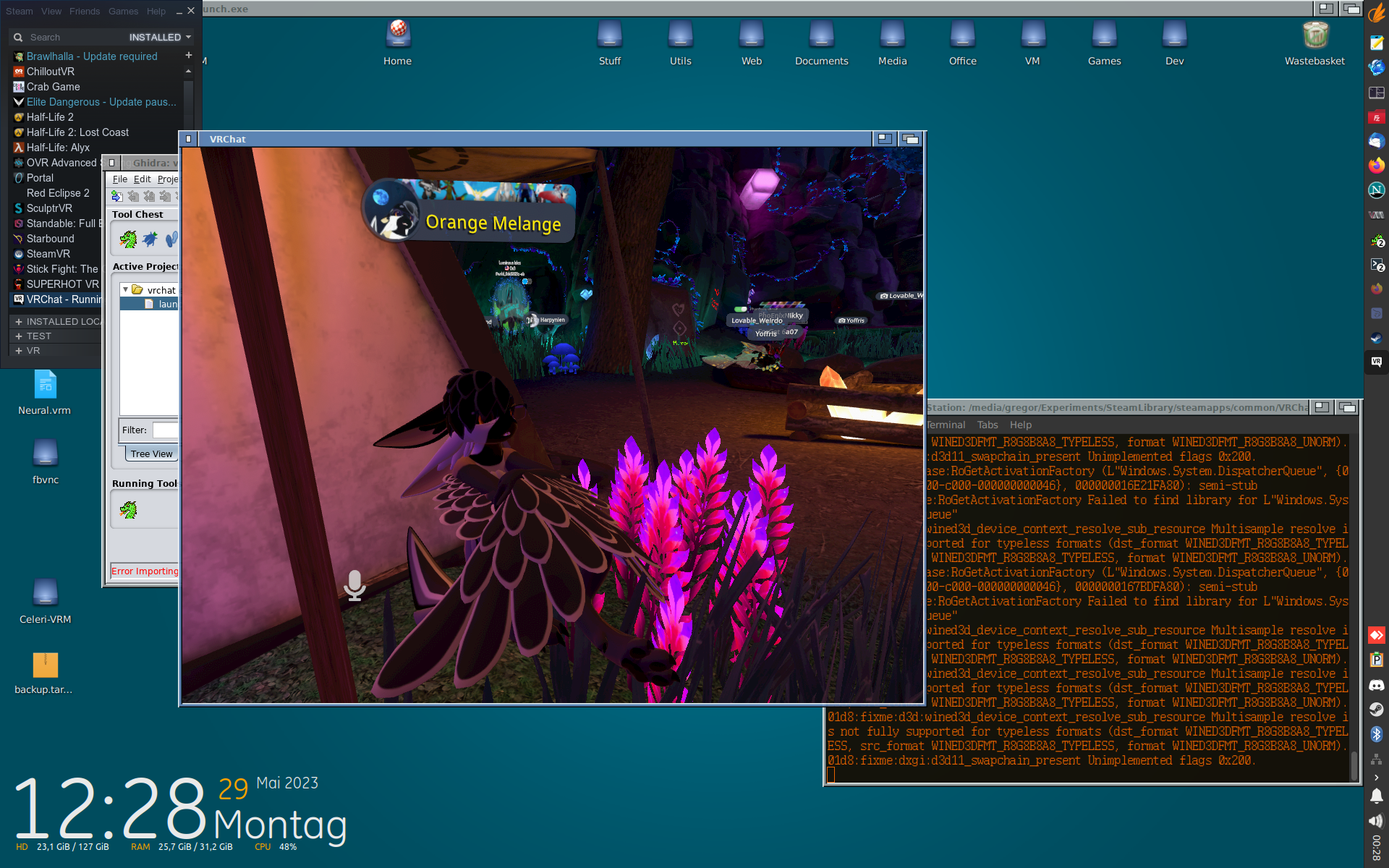This screenshot has width=1389, height=868.
Task: Toggle the VRChat microphone mute icon
Action: tap(354, 585)
